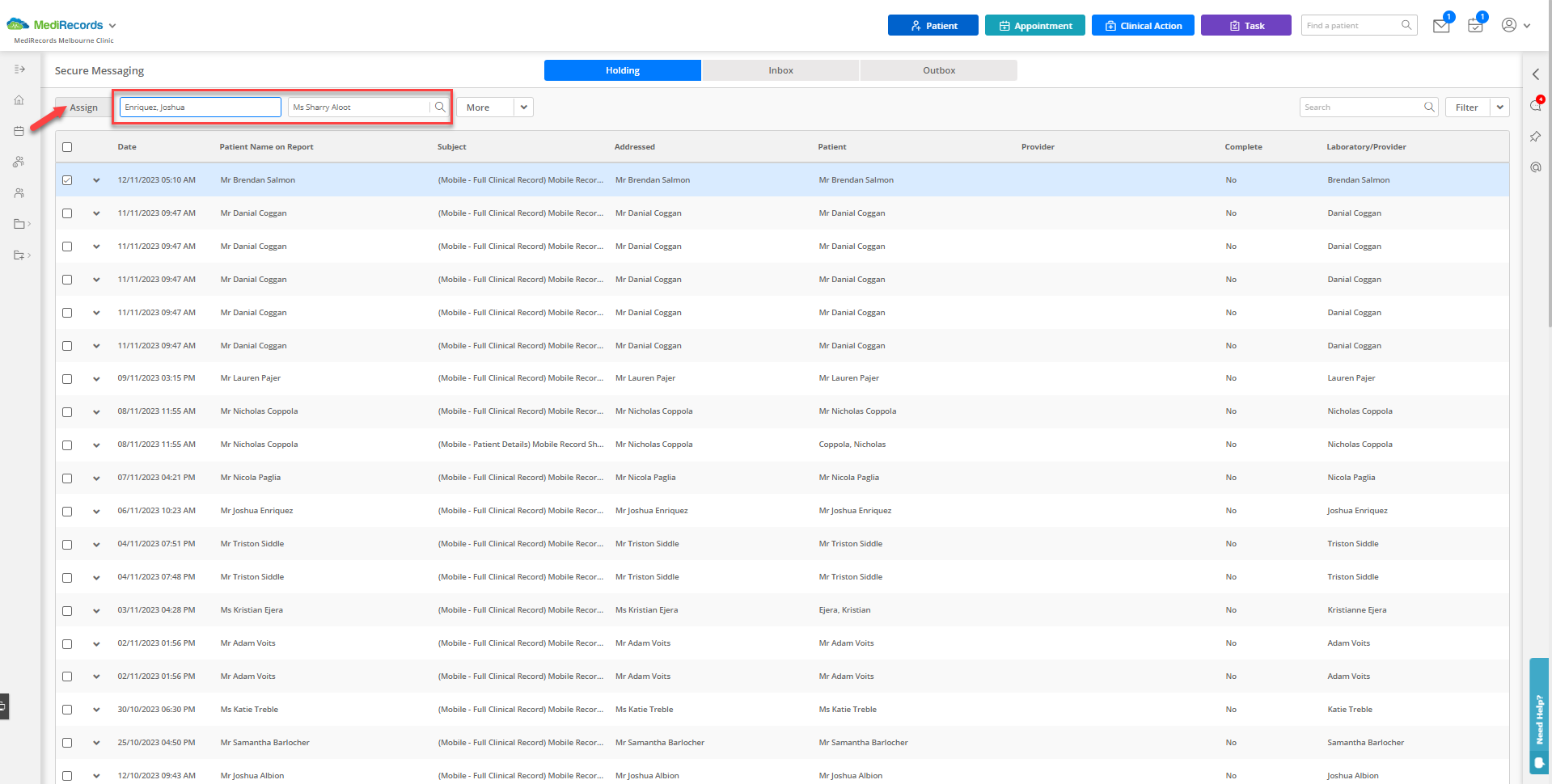1552x784 pixels.
Task: Sort by the Date column header
Action: (127, 147)
